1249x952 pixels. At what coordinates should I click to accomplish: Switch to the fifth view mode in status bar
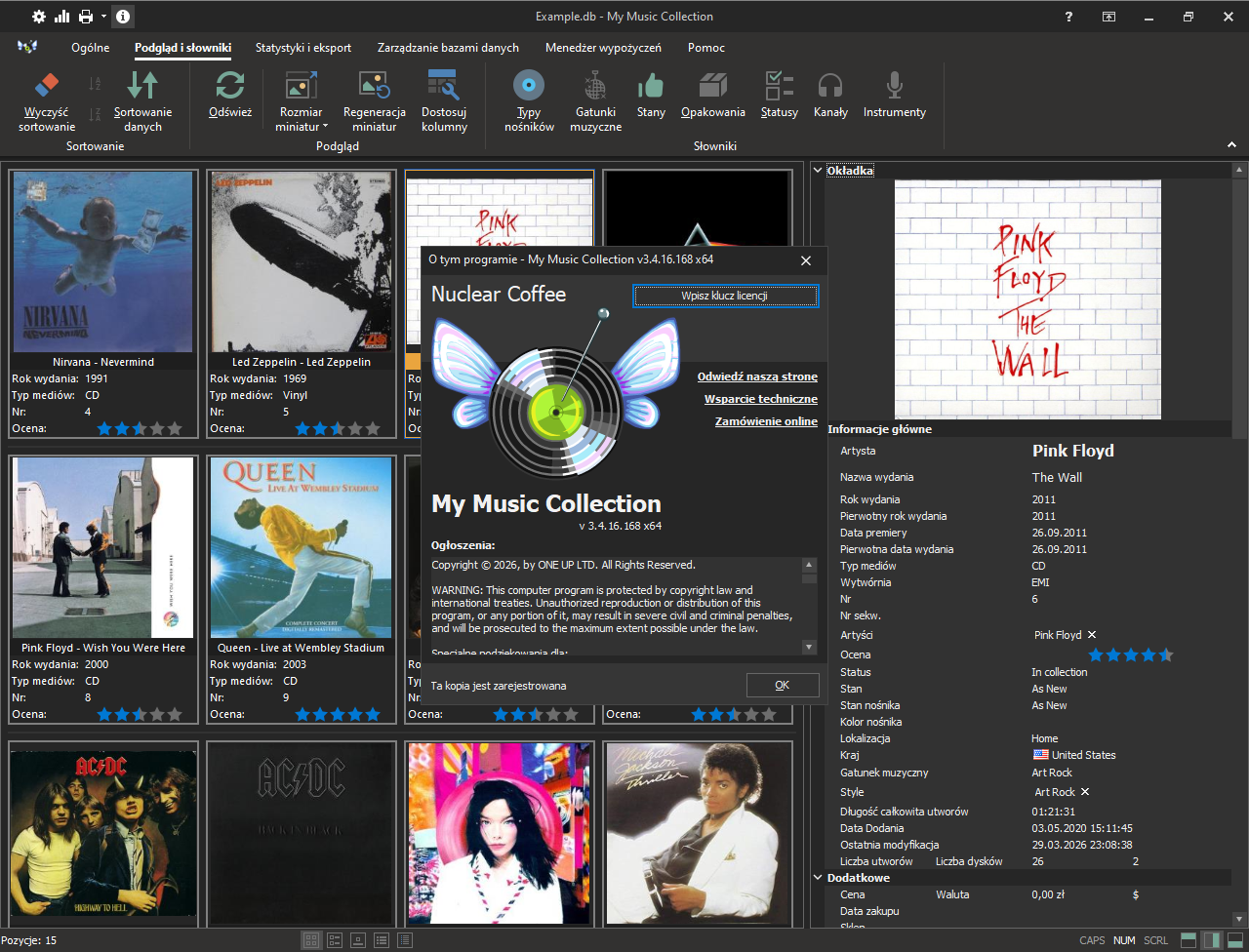click(x=405, y=940)
